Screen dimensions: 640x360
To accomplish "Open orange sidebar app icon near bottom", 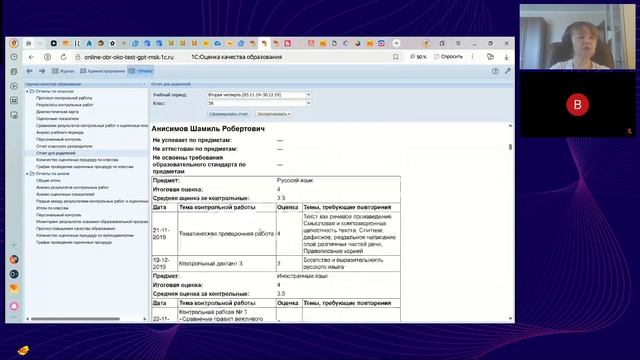I will [14, 288].
